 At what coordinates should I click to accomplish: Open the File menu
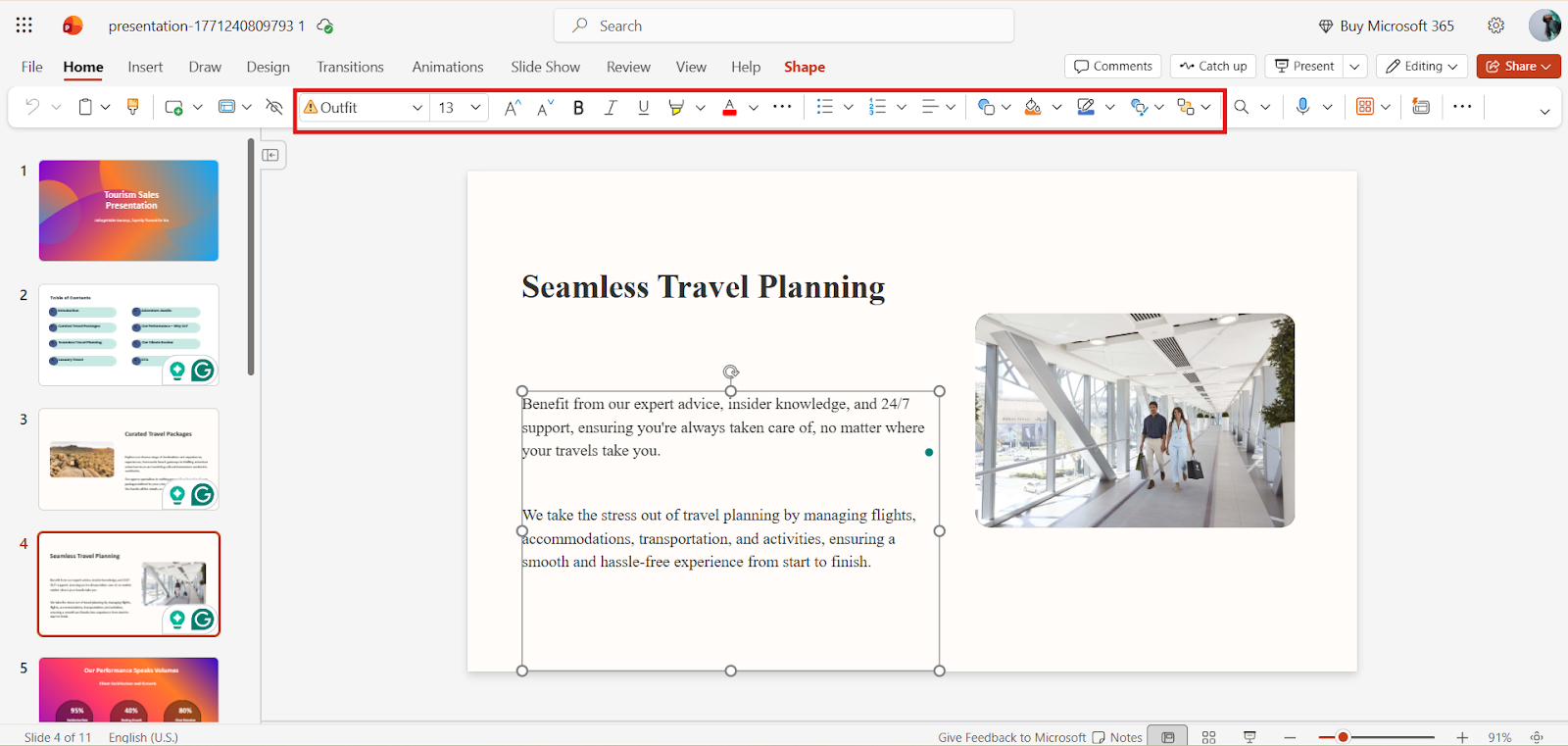pos(32,67)
